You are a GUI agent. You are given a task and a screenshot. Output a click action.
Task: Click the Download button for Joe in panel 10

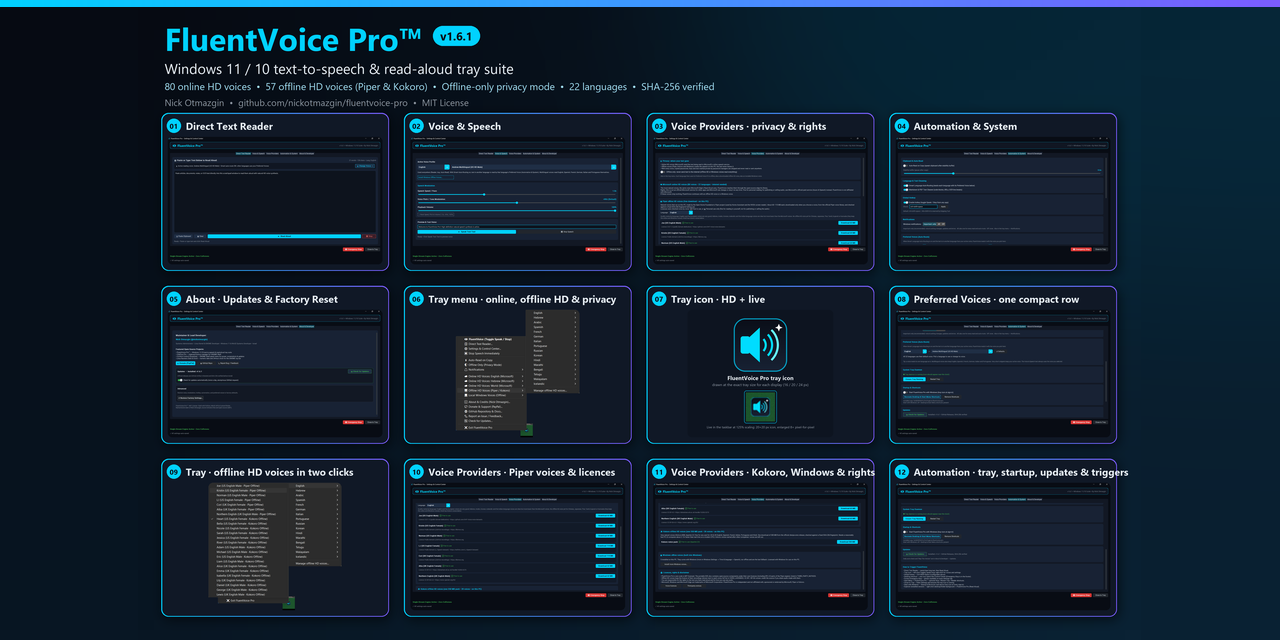tap(606, 515)
